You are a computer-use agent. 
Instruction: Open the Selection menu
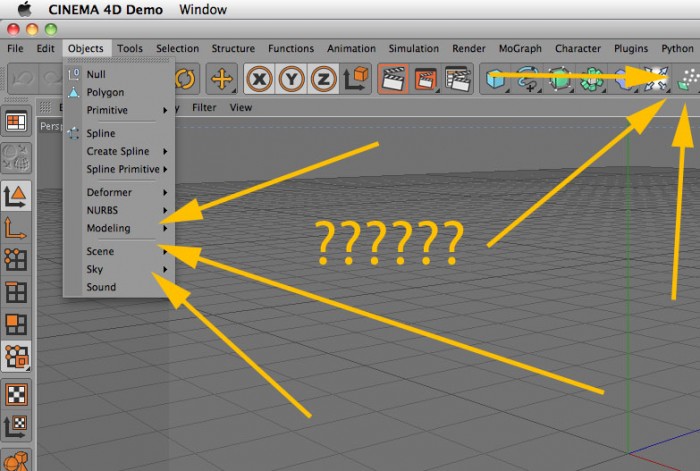pos(178,48)
